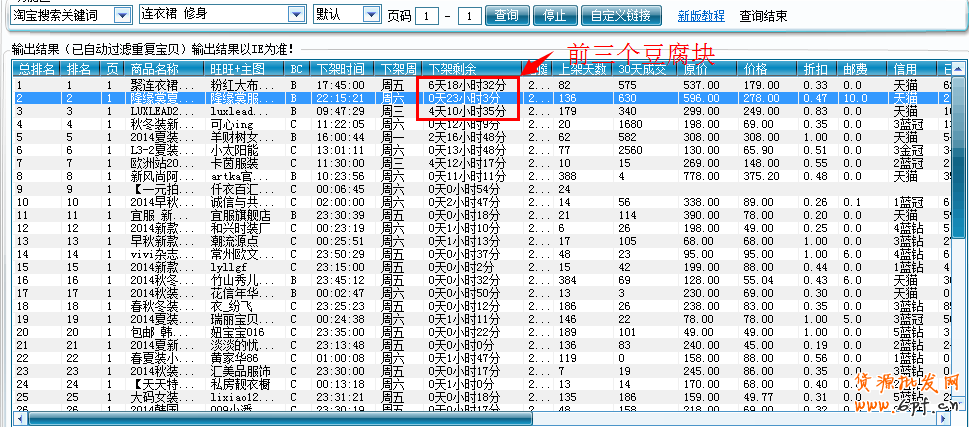Screen dimensions: 969x427
Task: Click the horizontal scrollbar left arrow
Action: (x=20, y=418)
